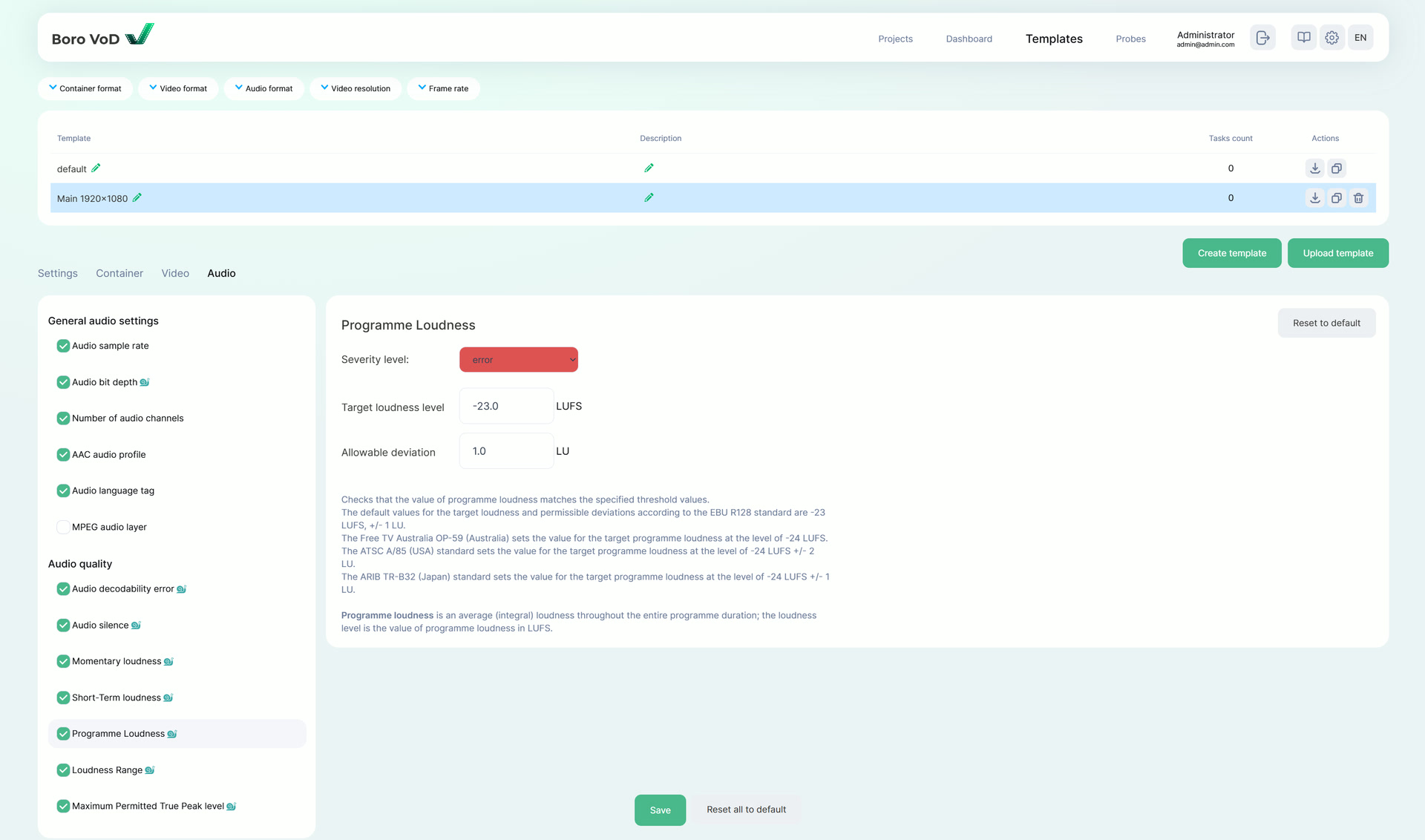Click Reset to default button
The width and height of the screenshot is (1425, 840).
[x=1326, y=323]
